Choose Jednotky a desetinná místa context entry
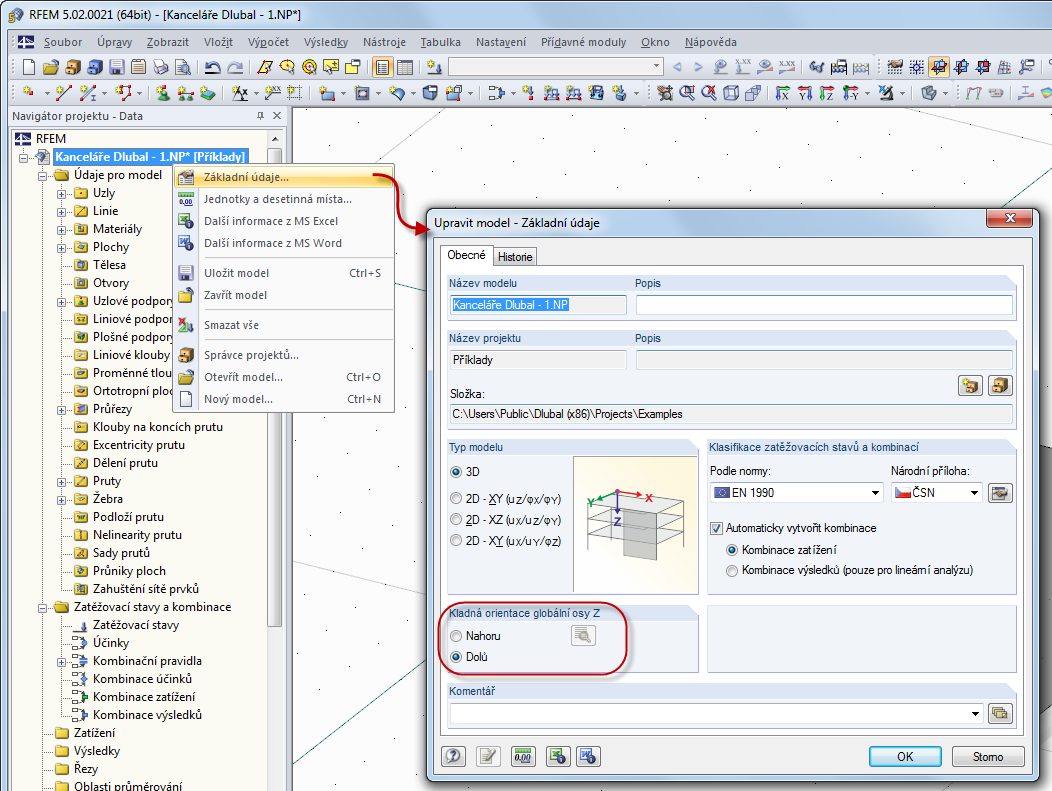The height and width of the screenshot is (791, 1052). [x=278, y=199]
